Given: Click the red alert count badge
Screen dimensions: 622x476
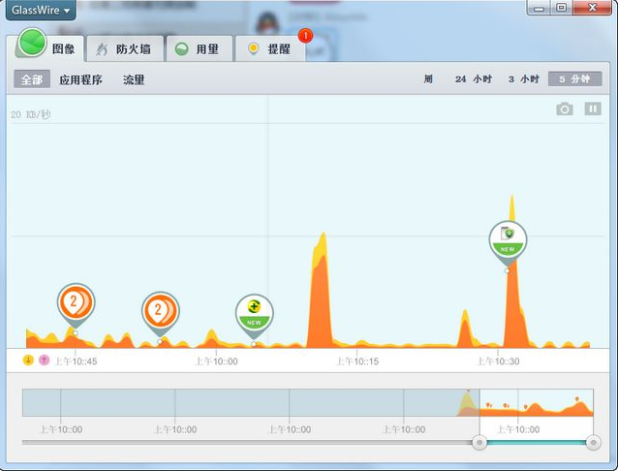Looking at the screenshot, I should pos(305,36).
